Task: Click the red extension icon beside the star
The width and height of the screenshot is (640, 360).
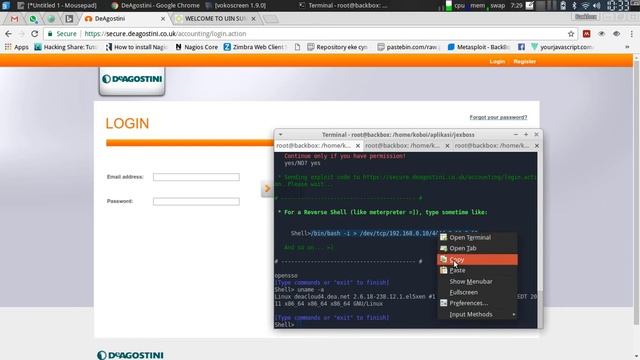Action: pyautogui.click(x=587, y=34)
